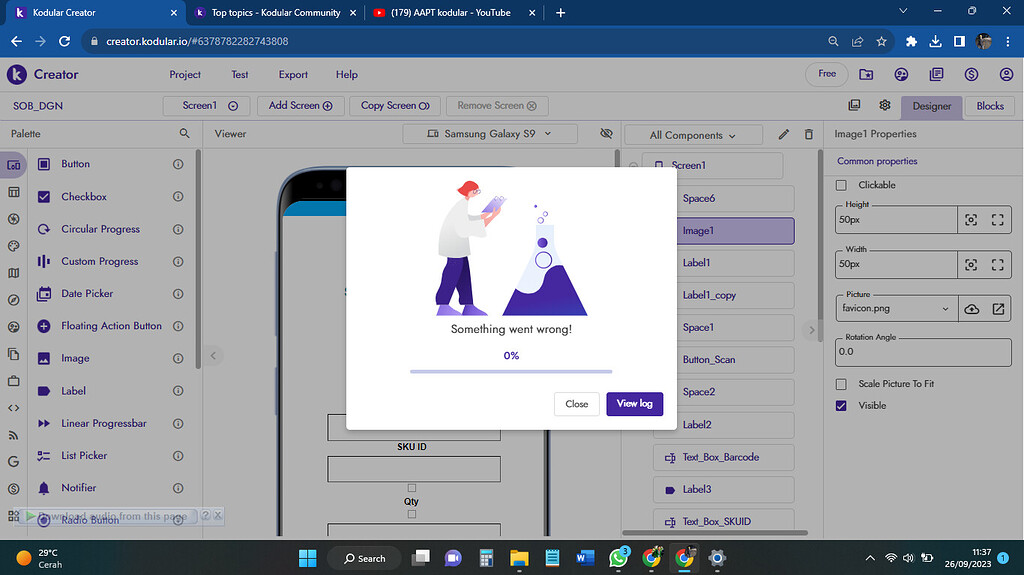Screen dimensions: 1024x575
Task: Click the rename component pencil icon
Action: 784,134
